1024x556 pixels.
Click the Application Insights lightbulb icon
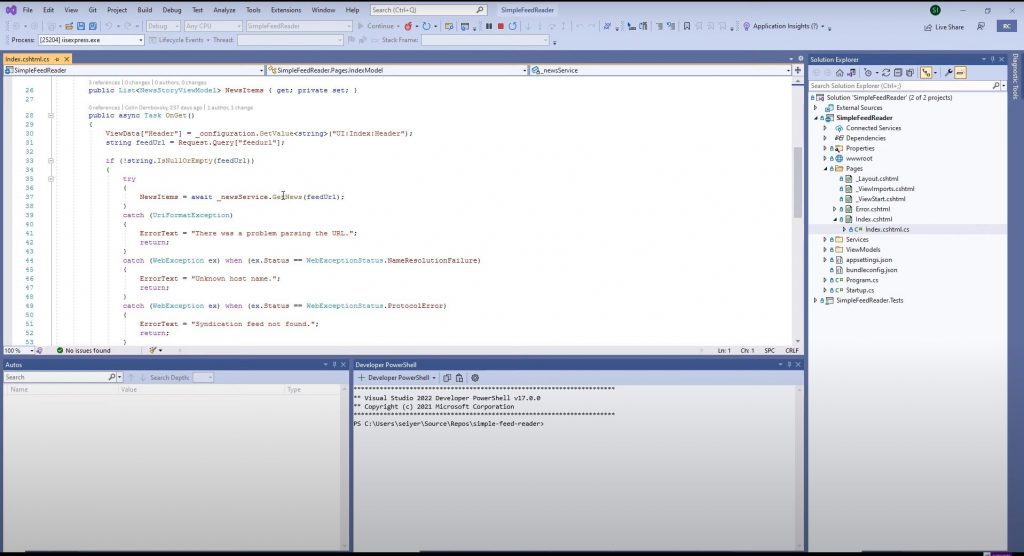coord(746,26)
